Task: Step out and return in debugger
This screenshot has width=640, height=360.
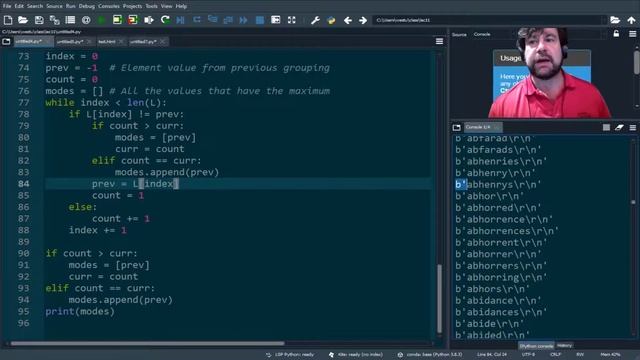Action: pyautogui.click(x=228, y=20)
